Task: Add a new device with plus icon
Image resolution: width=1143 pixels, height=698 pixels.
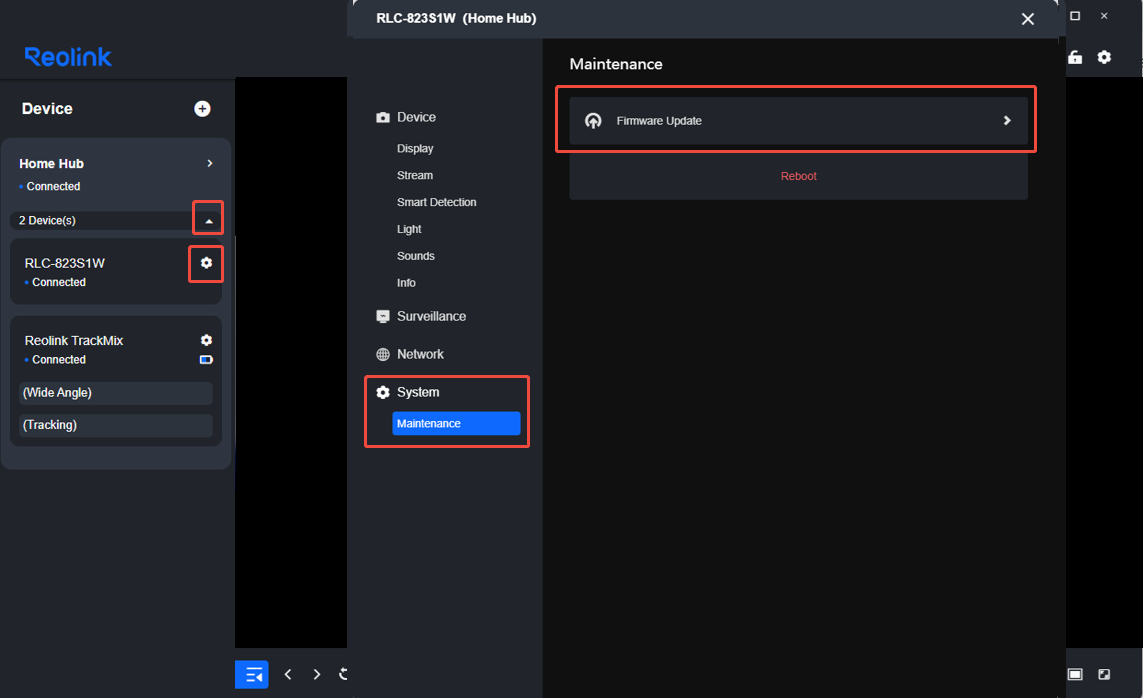Action: pyautogui.click(x=203, y=109)
